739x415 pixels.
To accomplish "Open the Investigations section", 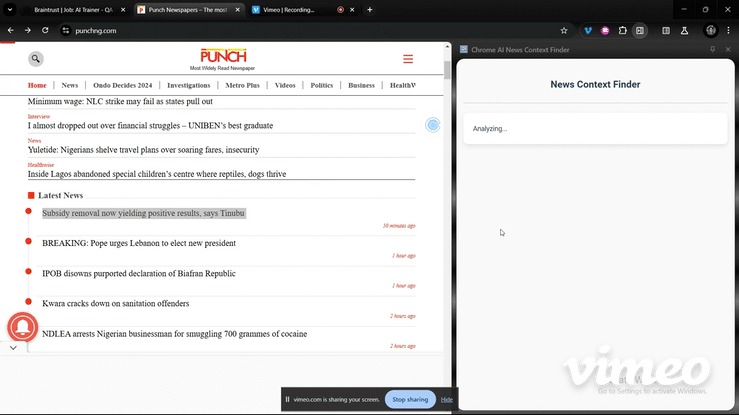I will [189, 85].
